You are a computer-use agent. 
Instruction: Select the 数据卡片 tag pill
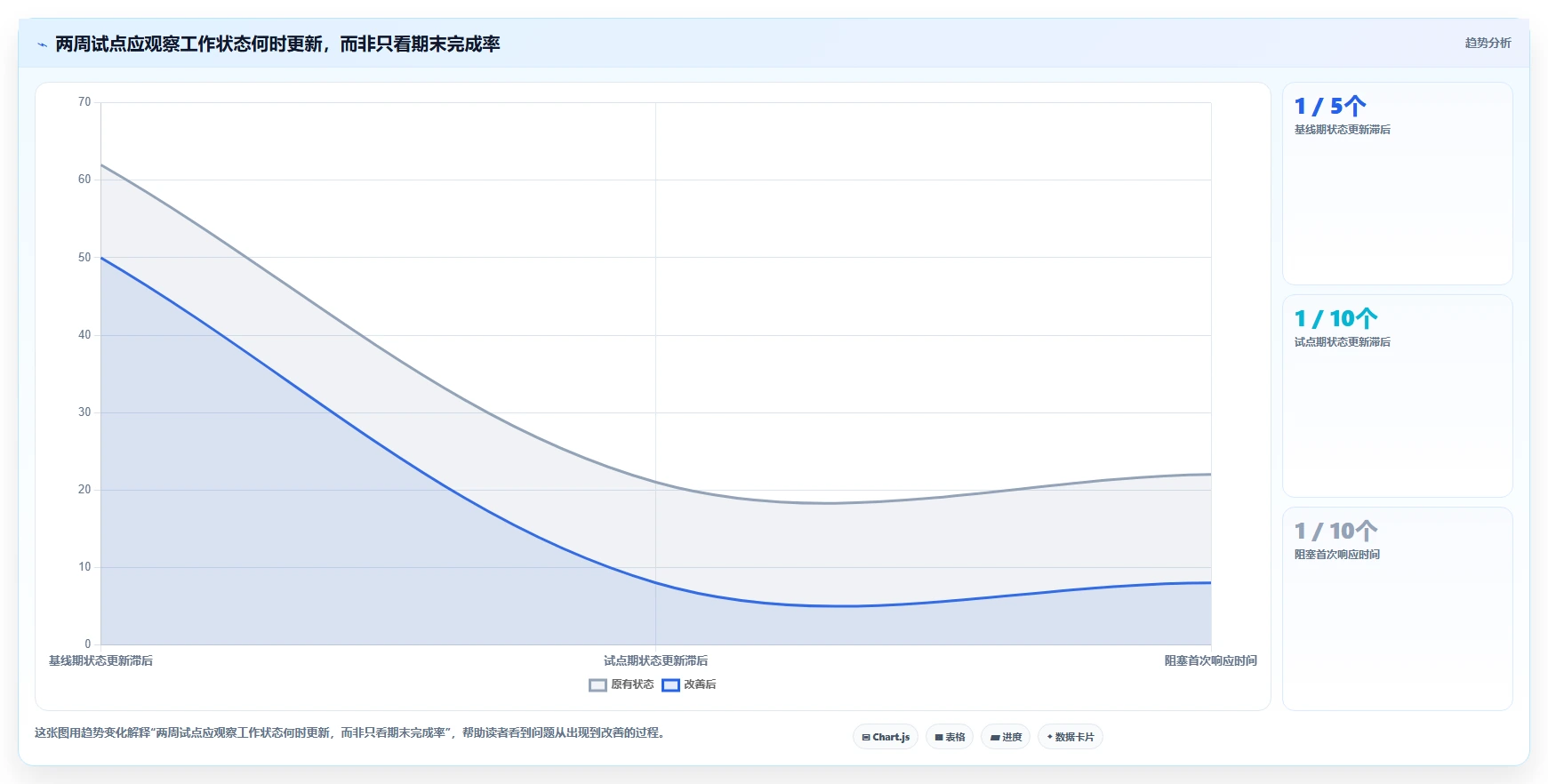1071,737
